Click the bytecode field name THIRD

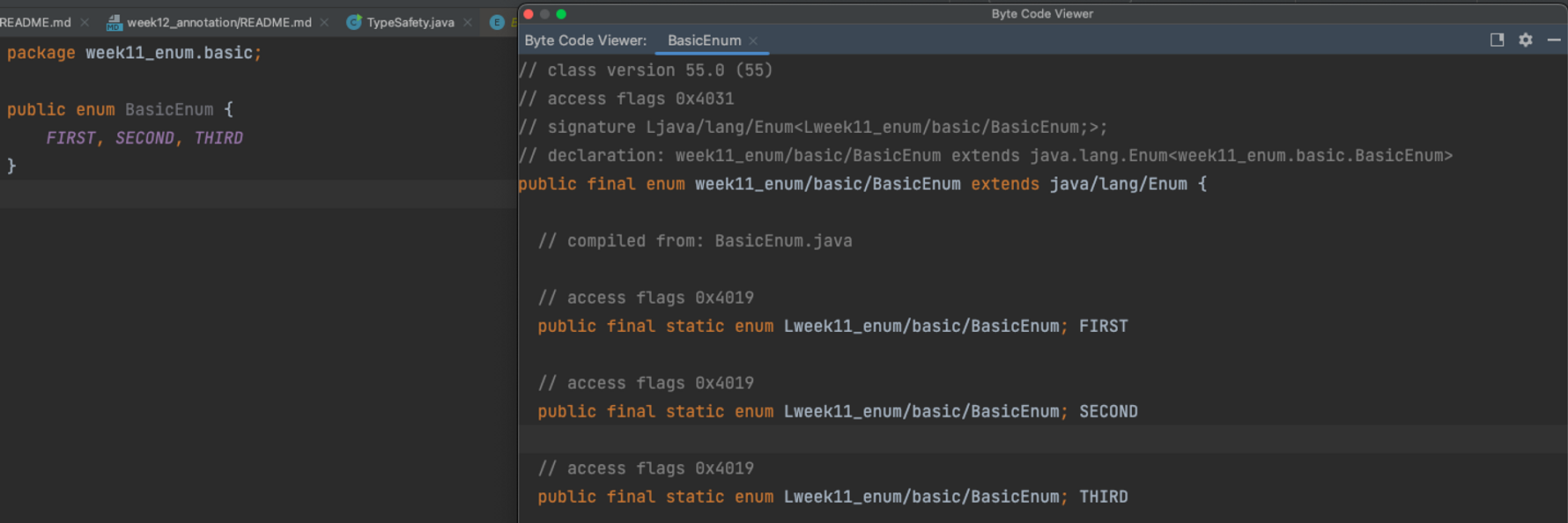(x=1103, y=497)
